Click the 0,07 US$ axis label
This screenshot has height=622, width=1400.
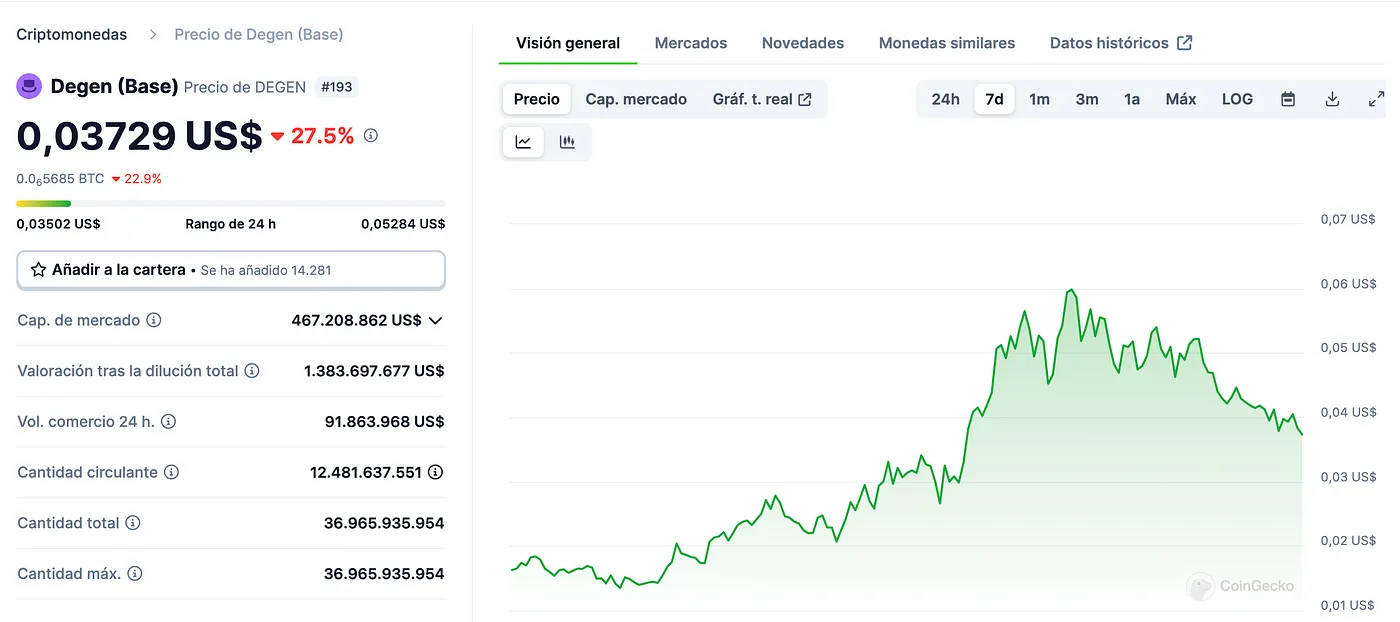pyautogui.click(x=1348, y=219)
